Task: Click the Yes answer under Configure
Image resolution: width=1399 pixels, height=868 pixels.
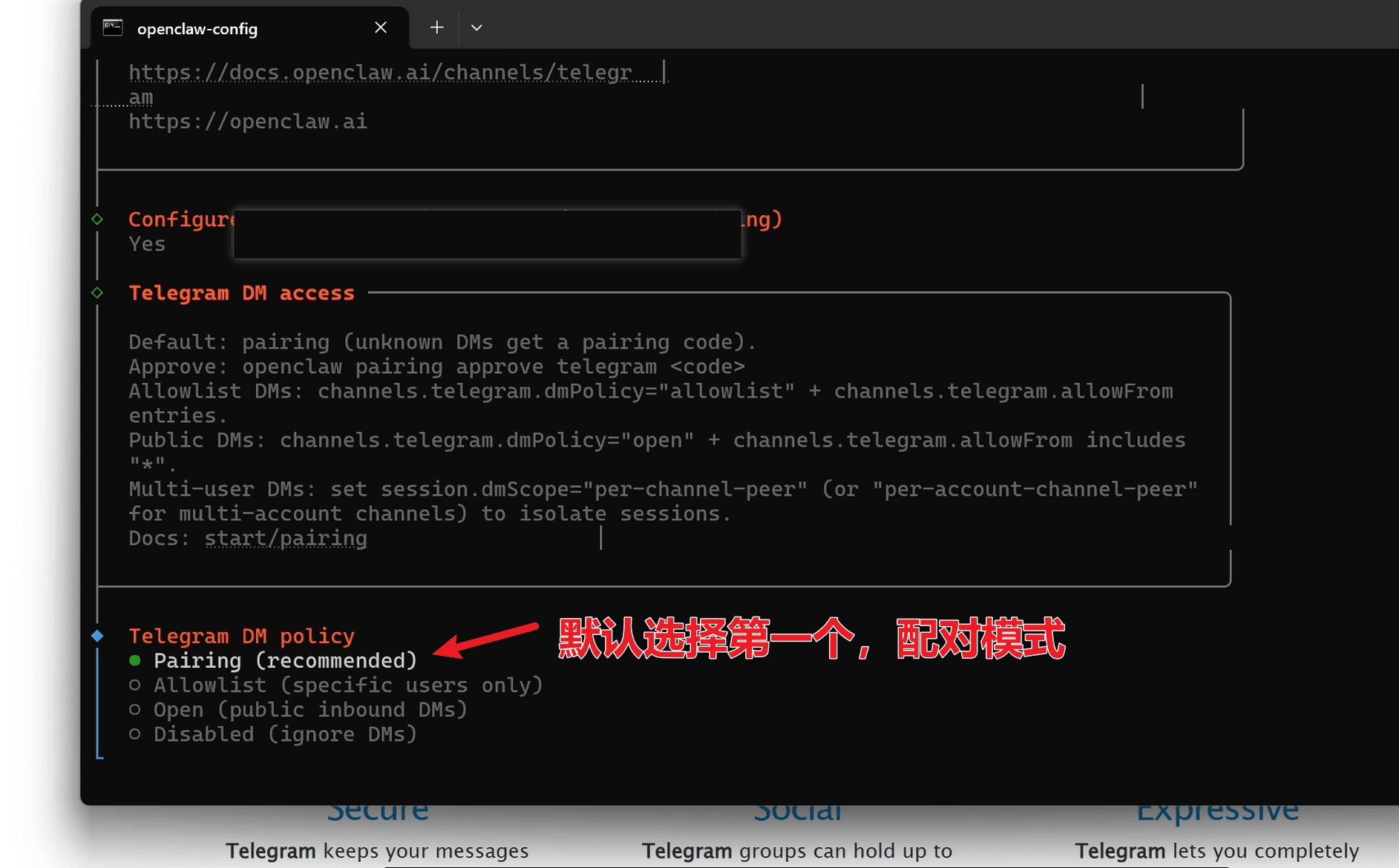Action: (x=147, y=244)
